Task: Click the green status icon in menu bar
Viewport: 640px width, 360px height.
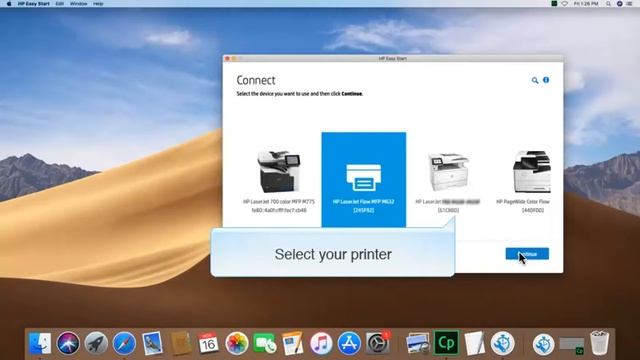Action: coord(554,4)
